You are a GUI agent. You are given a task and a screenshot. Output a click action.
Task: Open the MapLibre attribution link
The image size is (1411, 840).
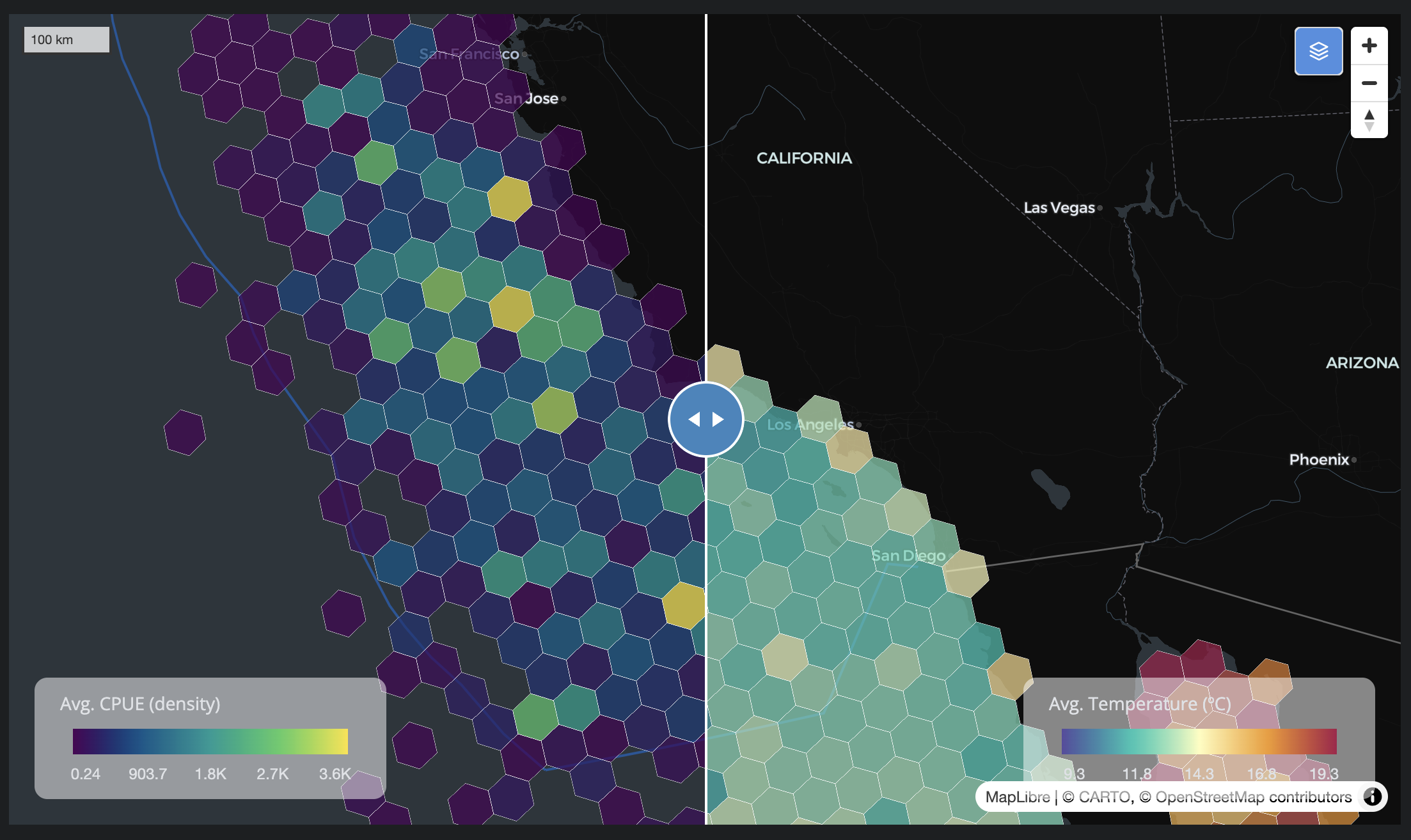click(1017, 797)
